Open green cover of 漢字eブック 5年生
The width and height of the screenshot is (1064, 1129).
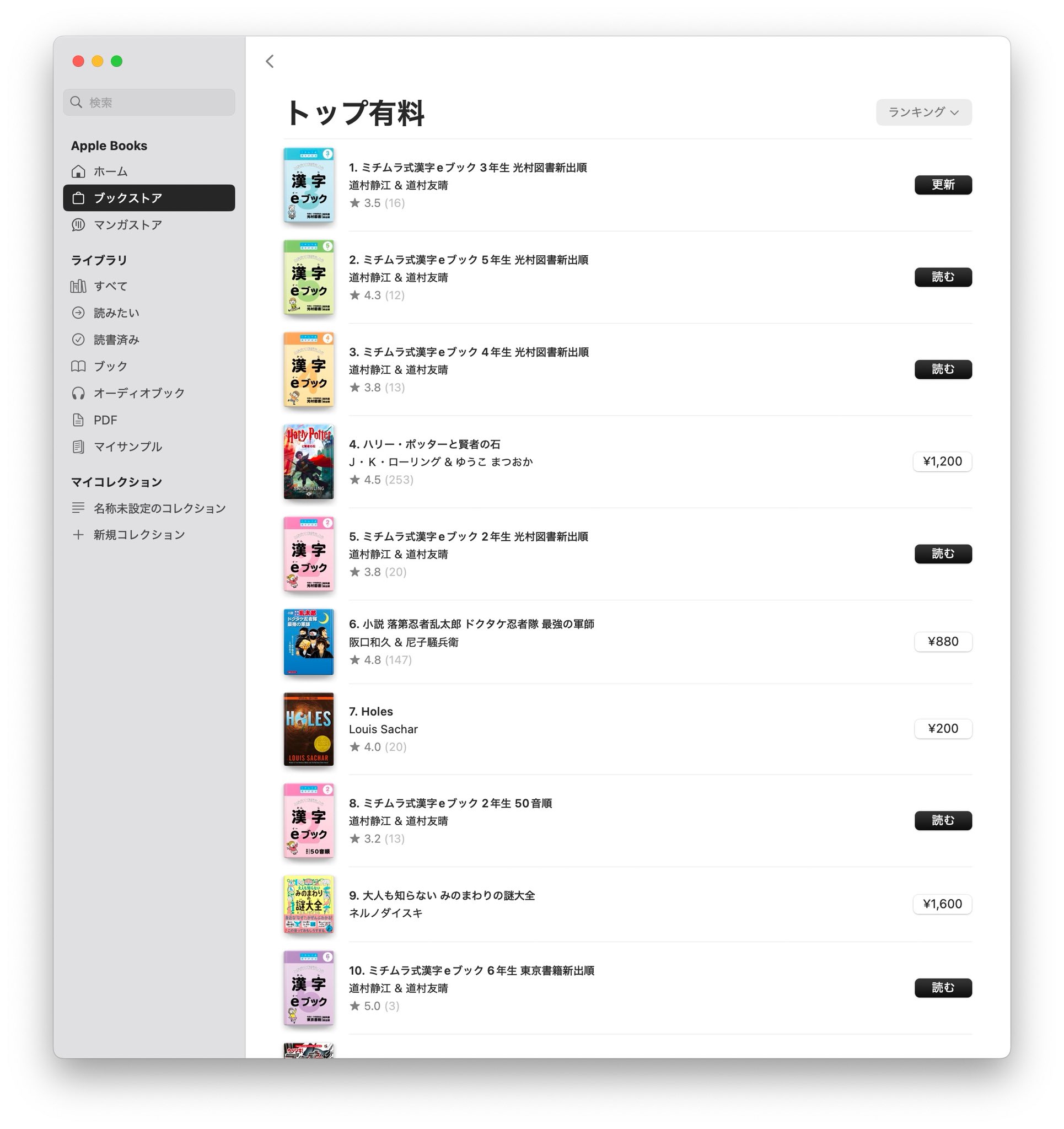(x=309, y=277)
